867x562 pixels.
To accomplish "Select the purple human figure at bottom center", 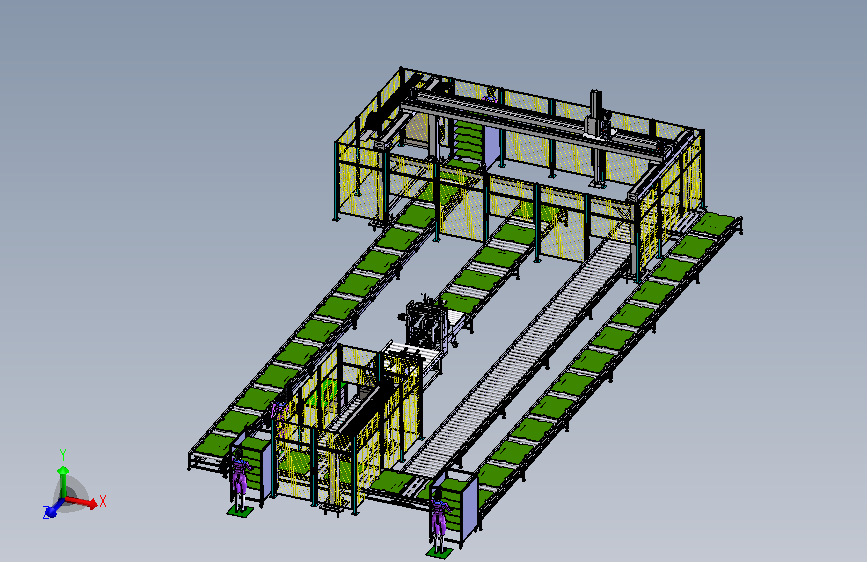I will click(x=439, y=519).
